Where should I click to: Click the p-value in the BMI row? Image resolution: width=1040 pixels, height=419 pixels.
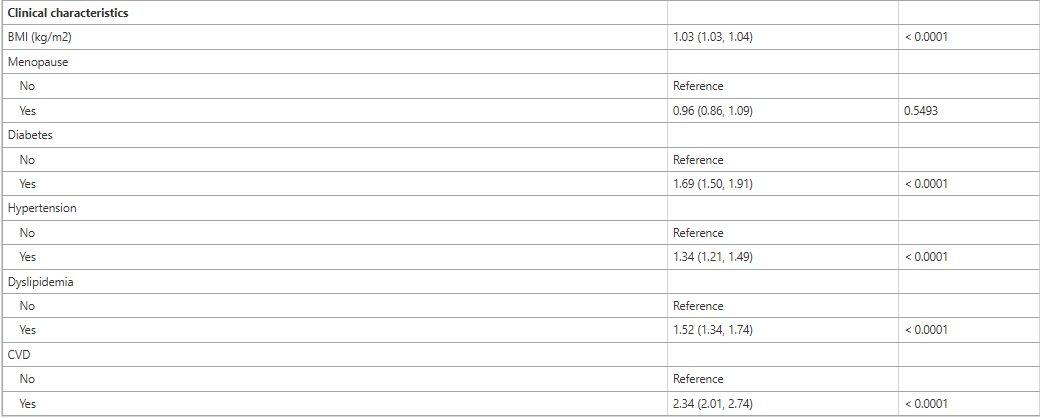click(x=926, y=38)
